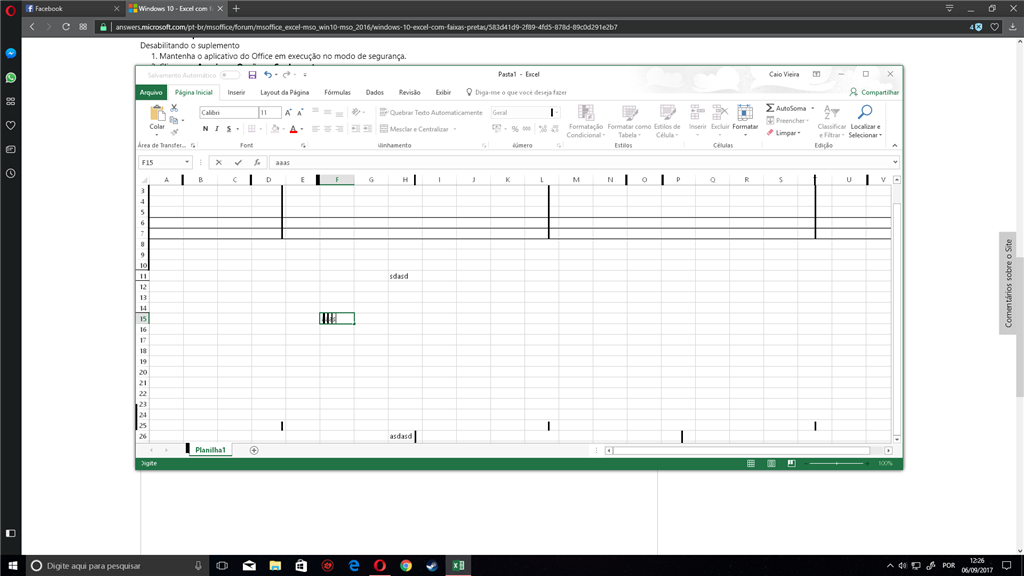The height and width of the screenshot is (576, 1024).
Task: Click the Format Painter brush icon
Action: tap(174, 132)
